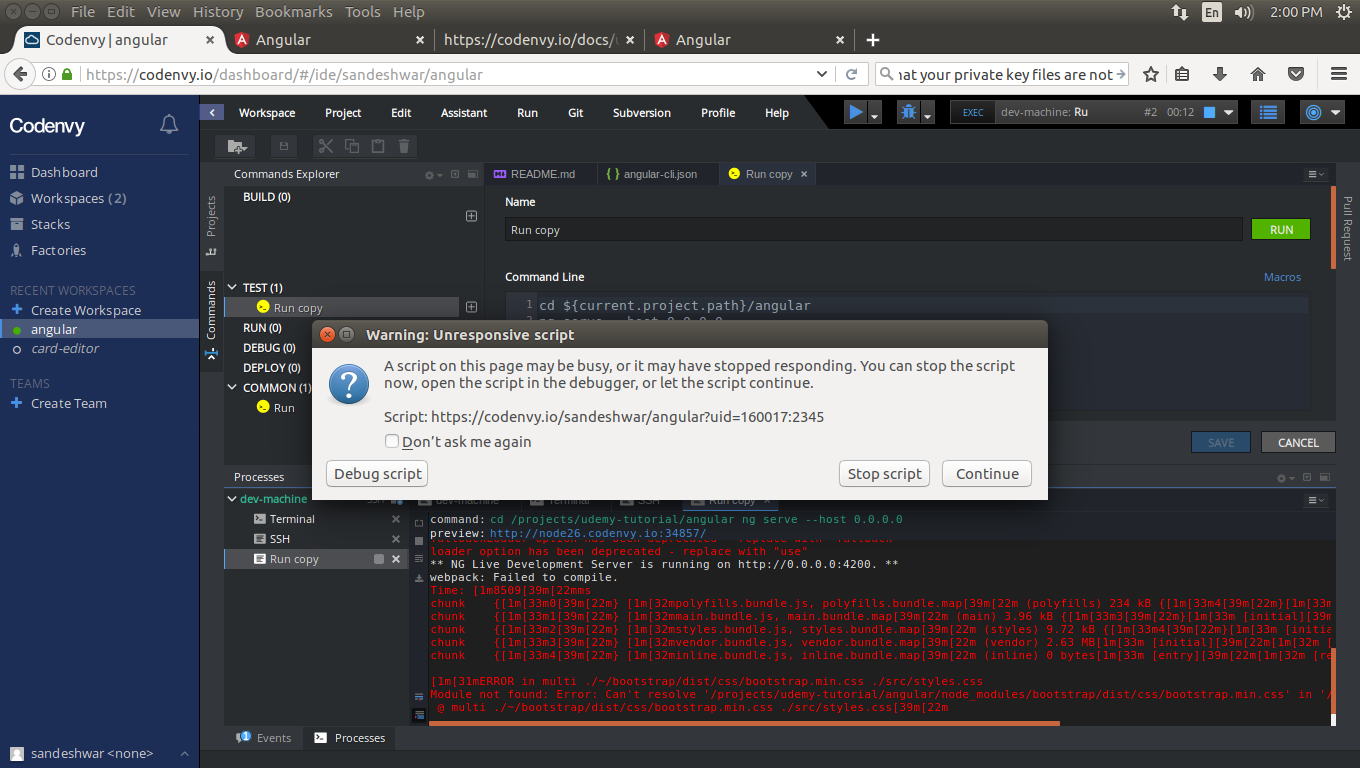Enable the Don't ask me again checkbox

tap(392, 441)
